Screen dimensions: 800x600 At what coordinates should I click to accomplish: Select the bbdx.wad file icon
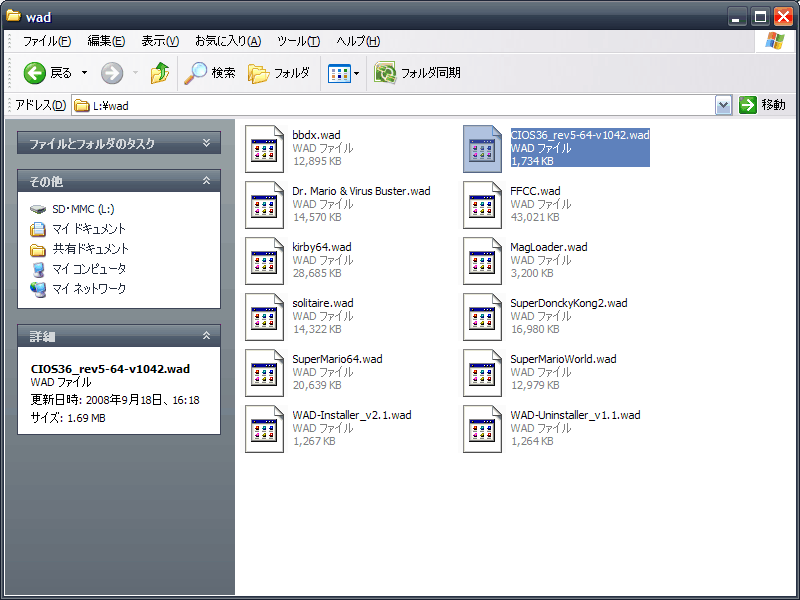(264, 149)
